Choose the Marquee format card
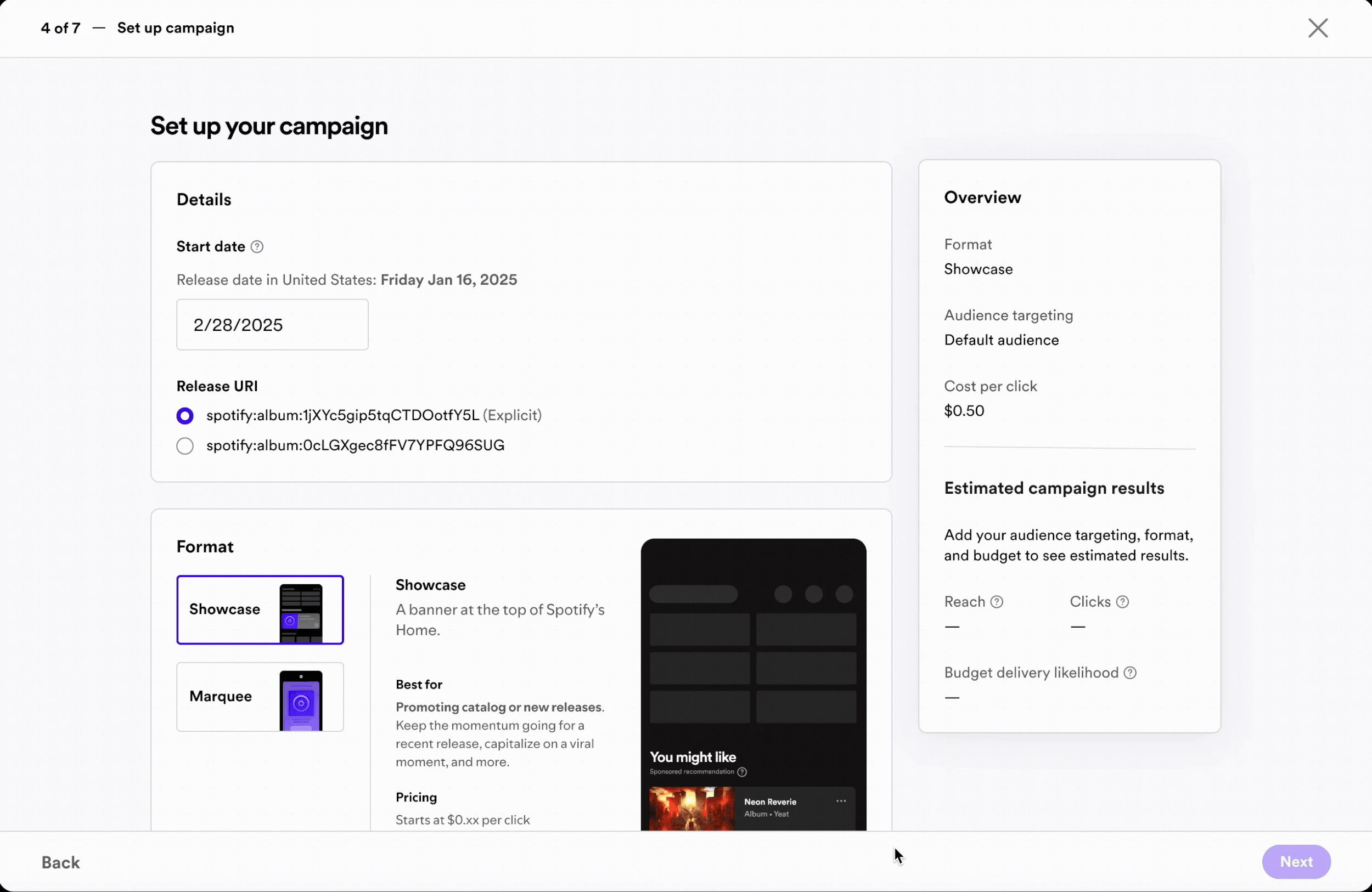The height and width of the screenshot is (892, 1372). 221,697
